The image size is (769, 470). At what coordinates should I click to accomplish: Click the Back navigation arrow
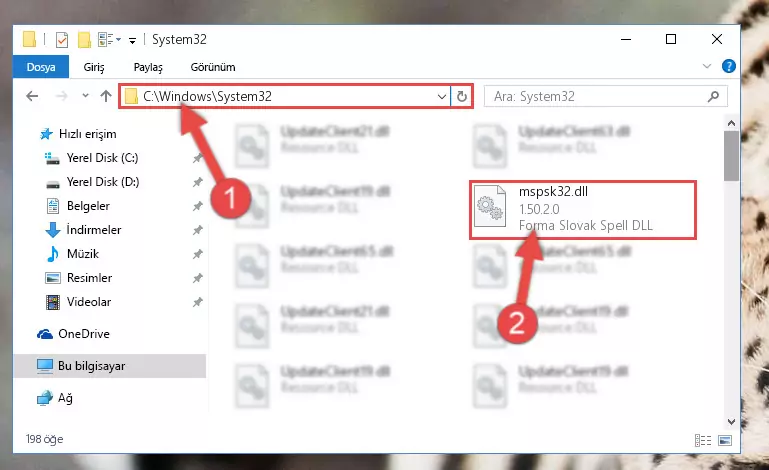tap(32, 96)
